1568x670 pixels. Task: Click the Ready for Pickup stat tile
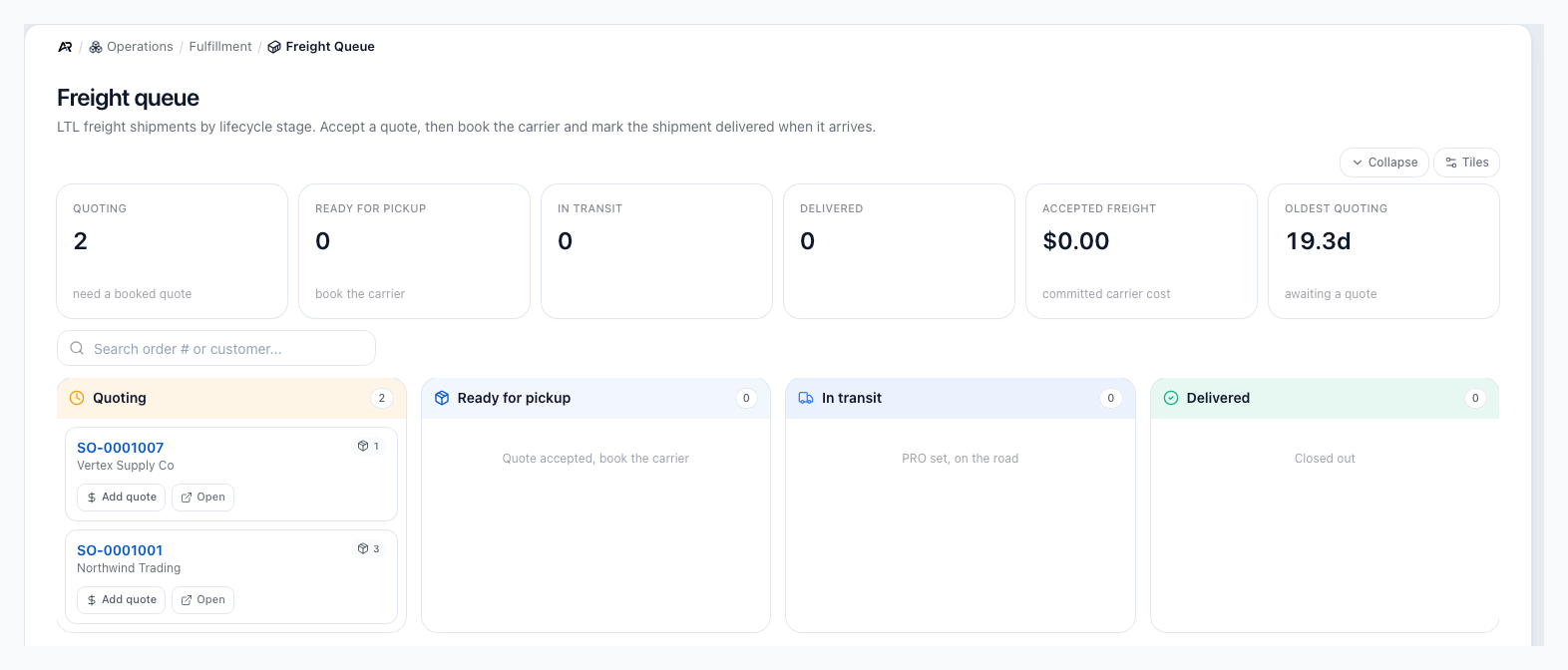click(x=414, y=251)
